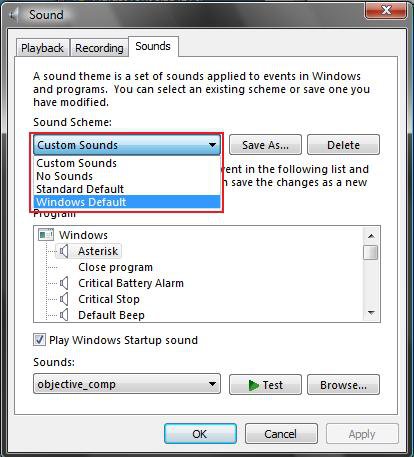Click the Sound speaker icon in title bar
This screenshot has height=457, width=414.
pos(13,15)
